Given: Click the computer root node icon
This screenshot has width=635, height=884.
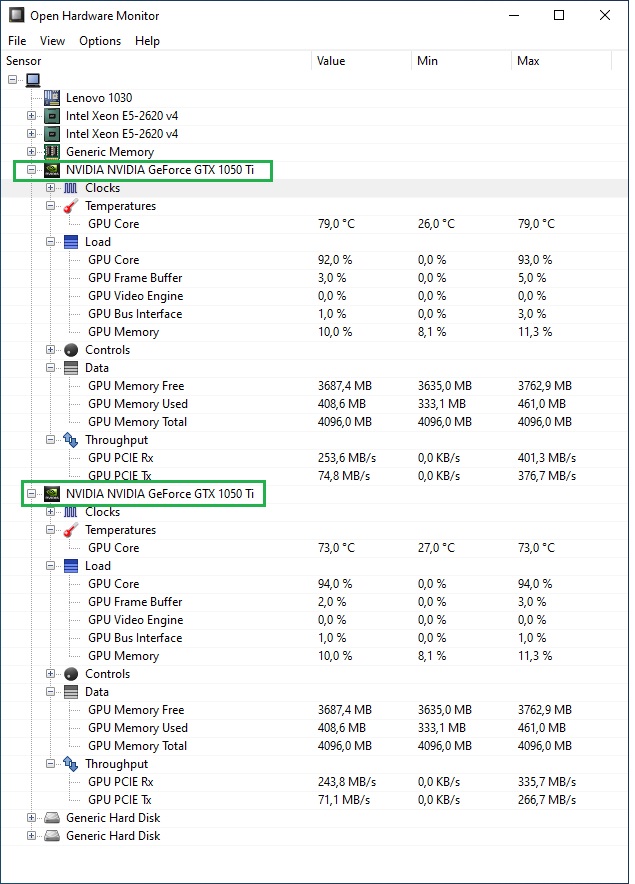Looking at the screenshot, I should point(33,79).
